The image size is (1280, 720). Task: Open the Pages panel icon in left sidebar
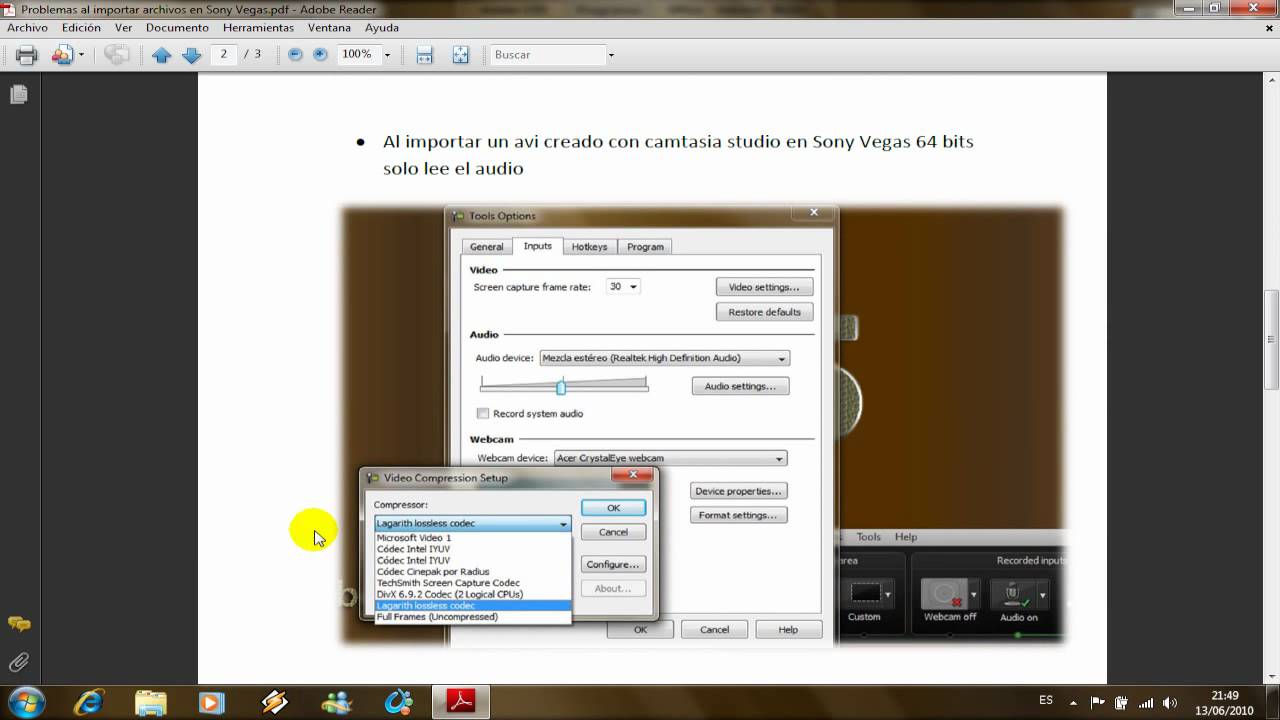[18, 94]
